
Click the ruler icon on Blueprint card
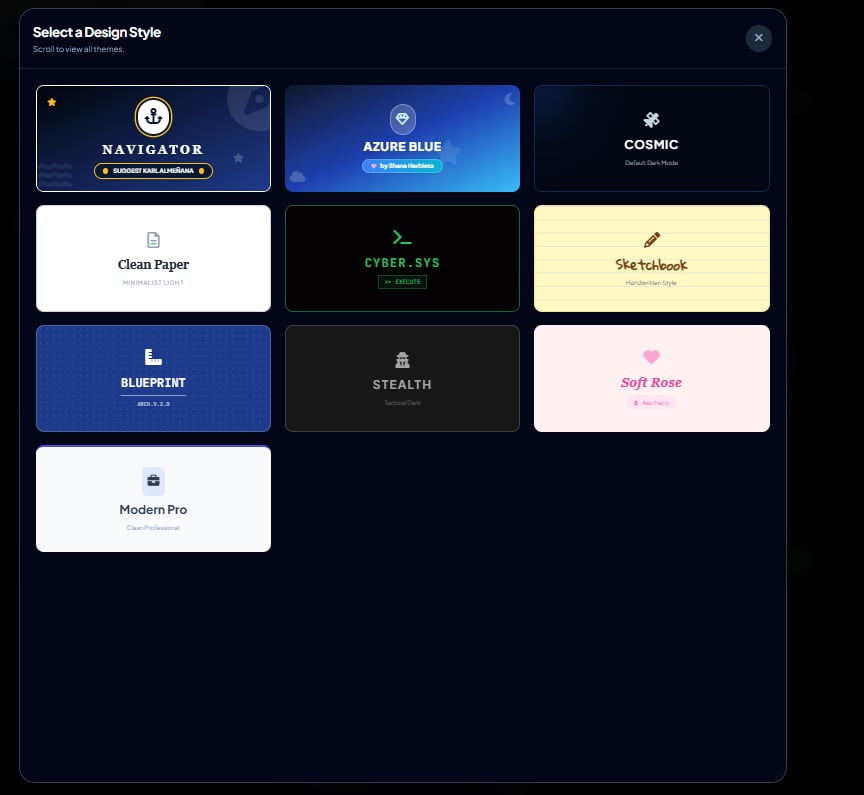[x=153, y=356]
